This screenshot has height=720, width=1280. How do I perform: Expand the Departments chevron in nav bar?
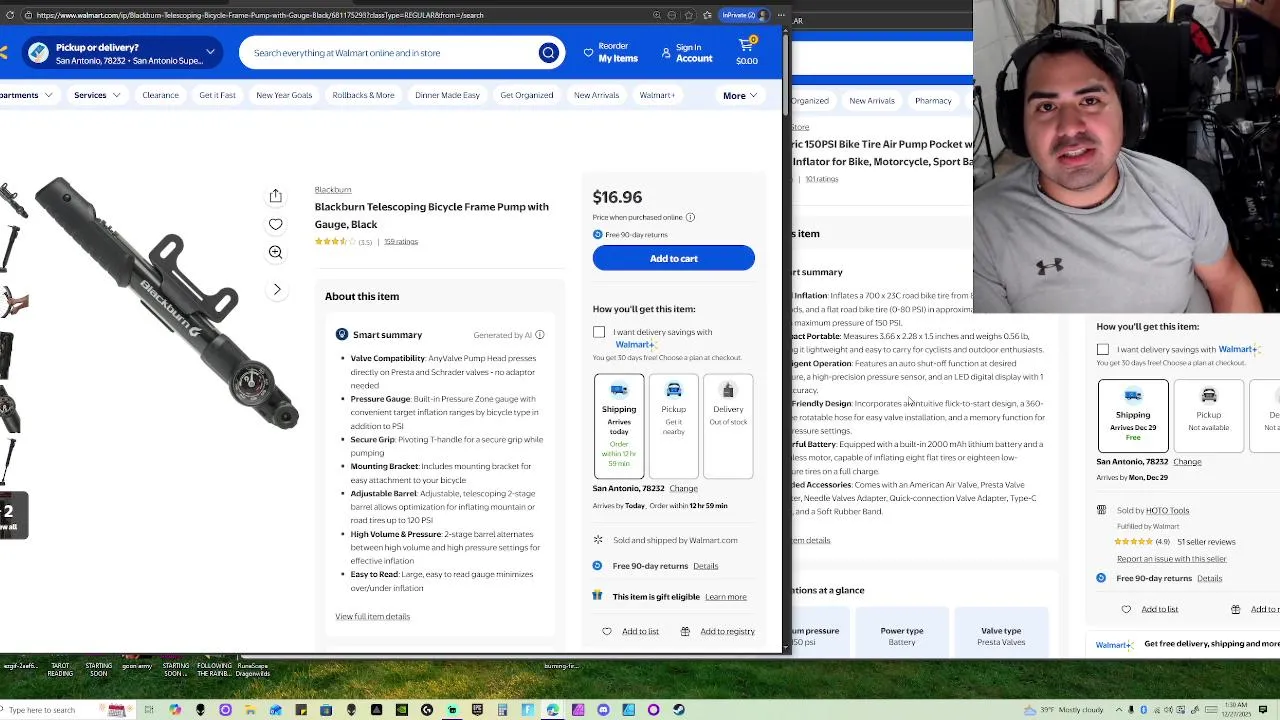(x=48, y=95)
